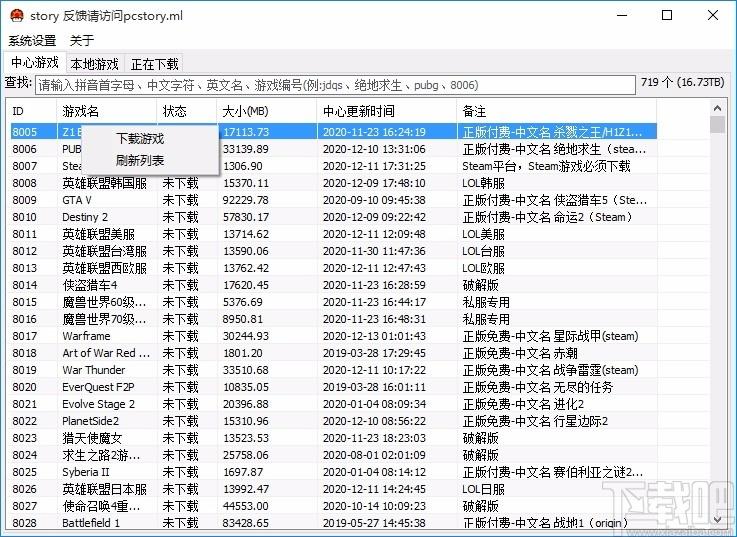Select the 英雄联盟西欧服 game row
This screenshot has width=737, height=537.
[x=333, y=268]
